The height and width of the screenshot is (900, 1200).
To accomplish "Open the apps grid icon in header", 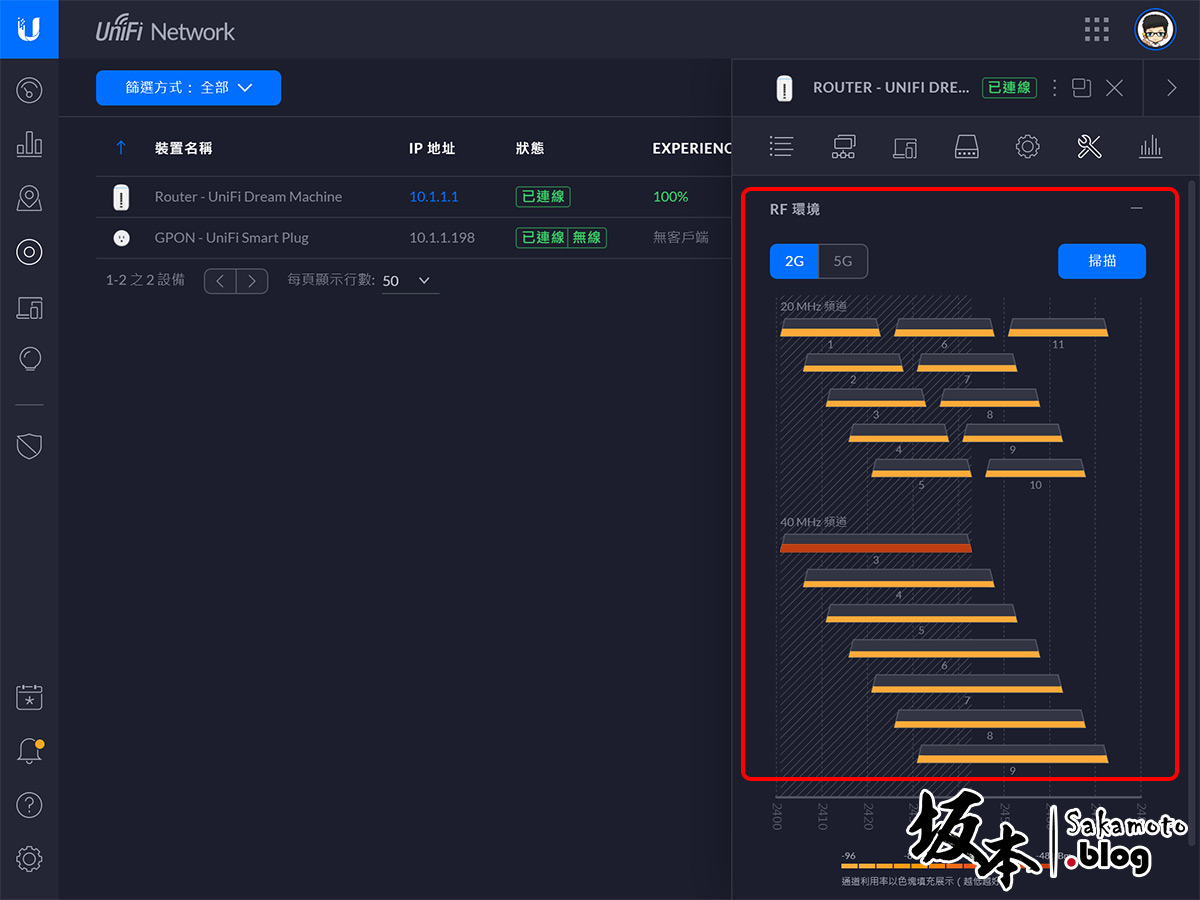I will point(1097,29).
